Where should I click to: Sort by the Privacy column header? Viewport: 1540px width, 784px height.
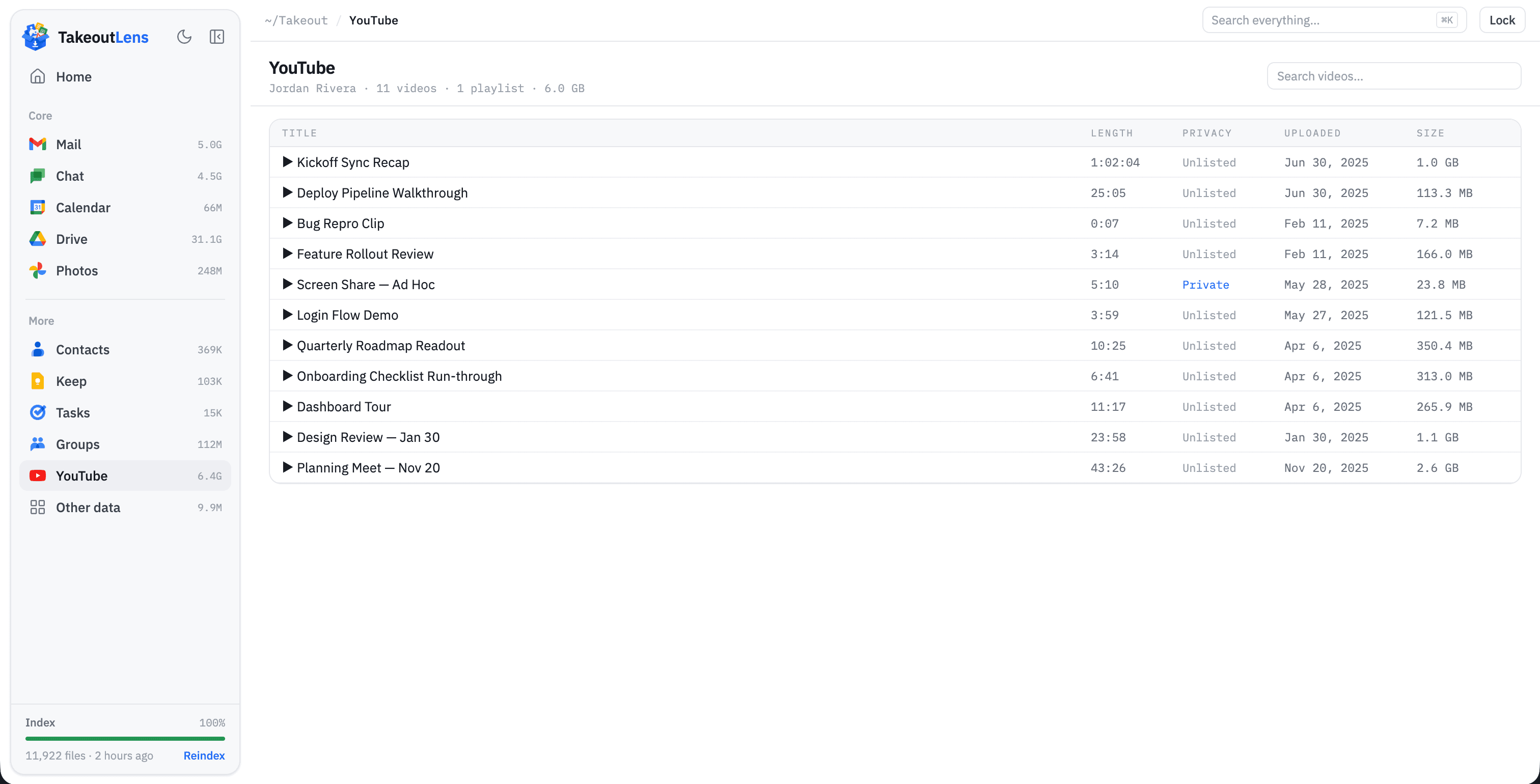click(1207, 133)
